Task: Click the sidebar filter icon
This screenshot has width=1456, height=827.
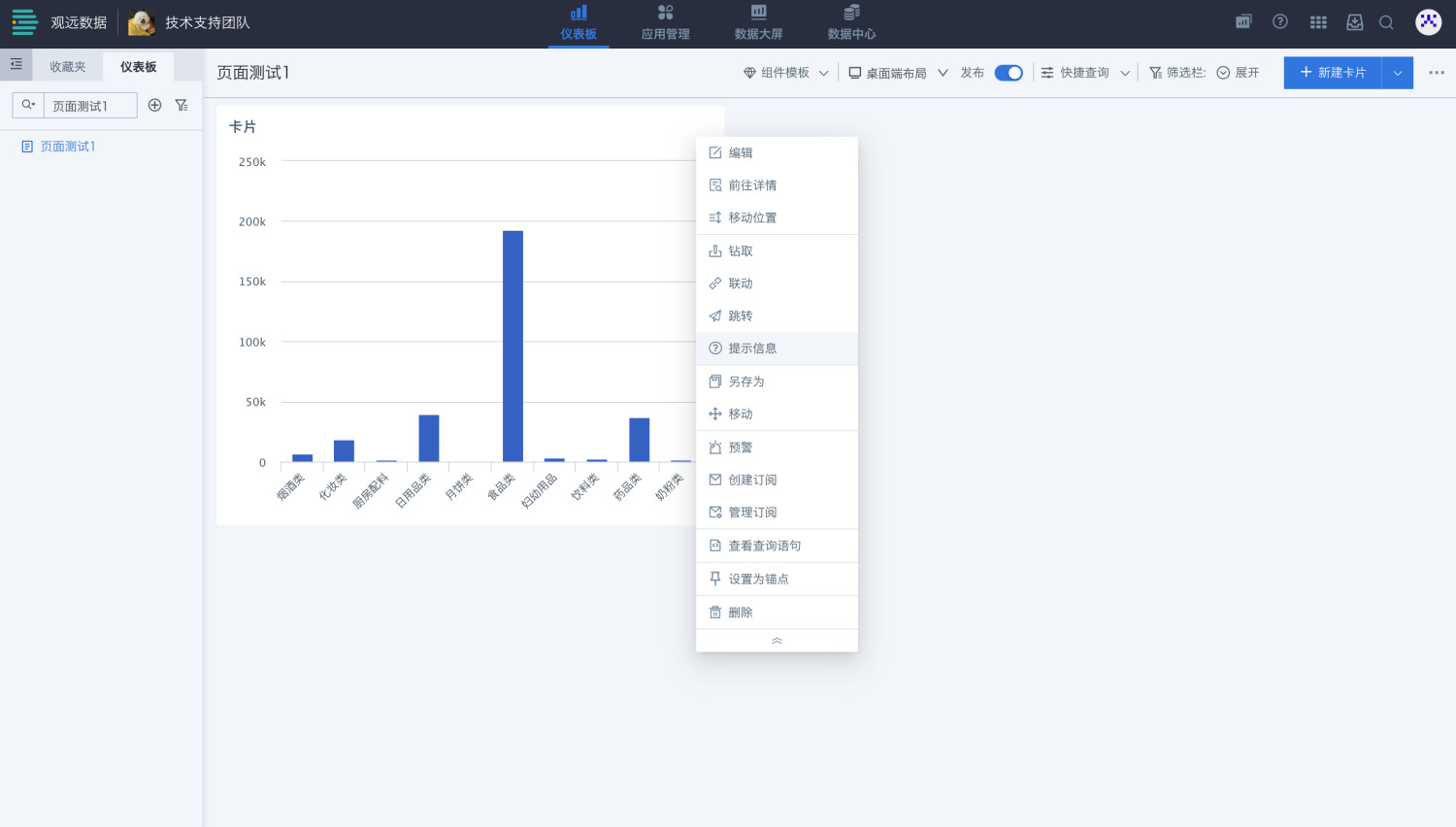Action: tap(182, 105)
